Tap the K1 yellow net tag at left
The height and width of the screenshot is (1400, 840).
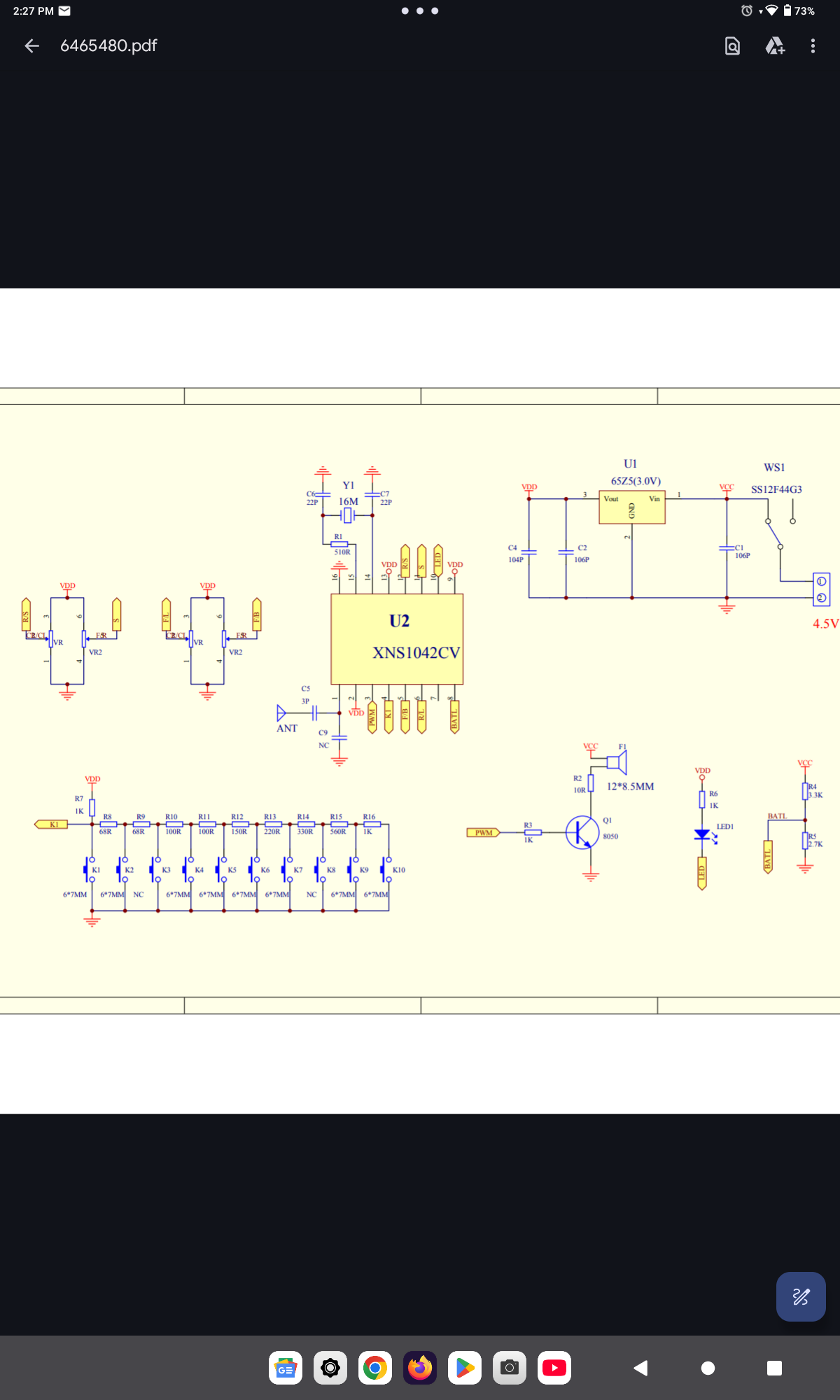click(x=51, y=824)
